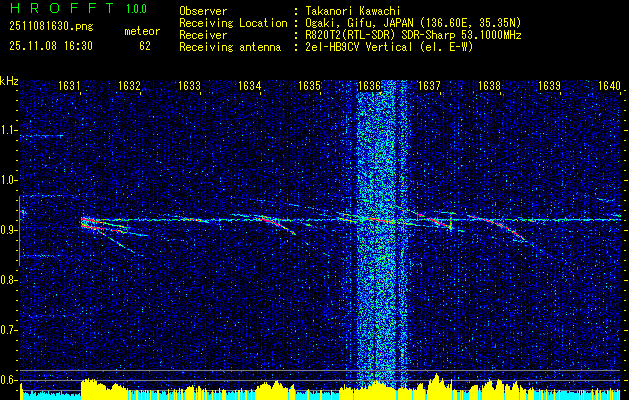
Task: Click the 'meteor' label
Action: tap(142, 31)
